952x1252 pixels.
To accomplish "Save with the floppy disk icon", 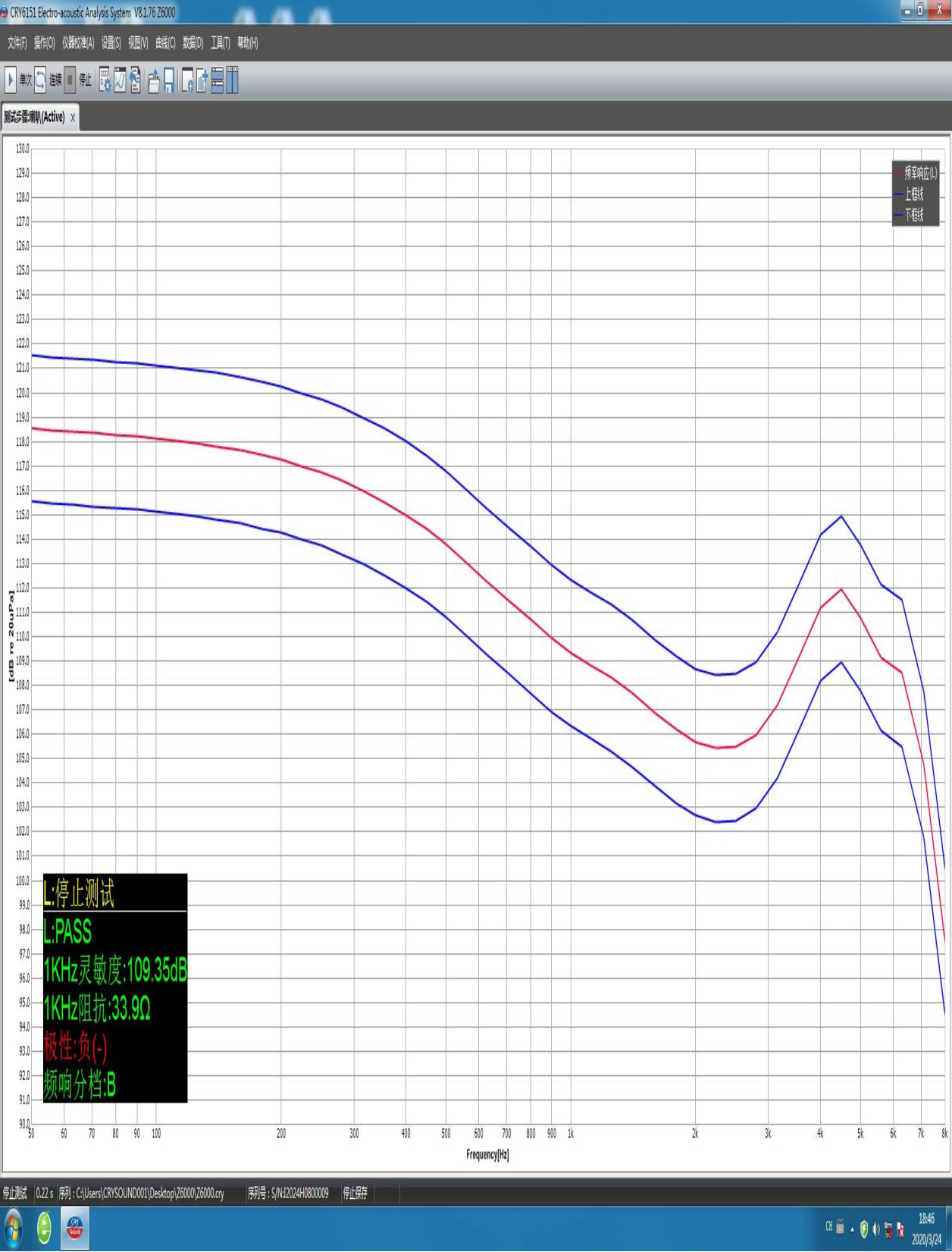I will click(x=169, y=80).
